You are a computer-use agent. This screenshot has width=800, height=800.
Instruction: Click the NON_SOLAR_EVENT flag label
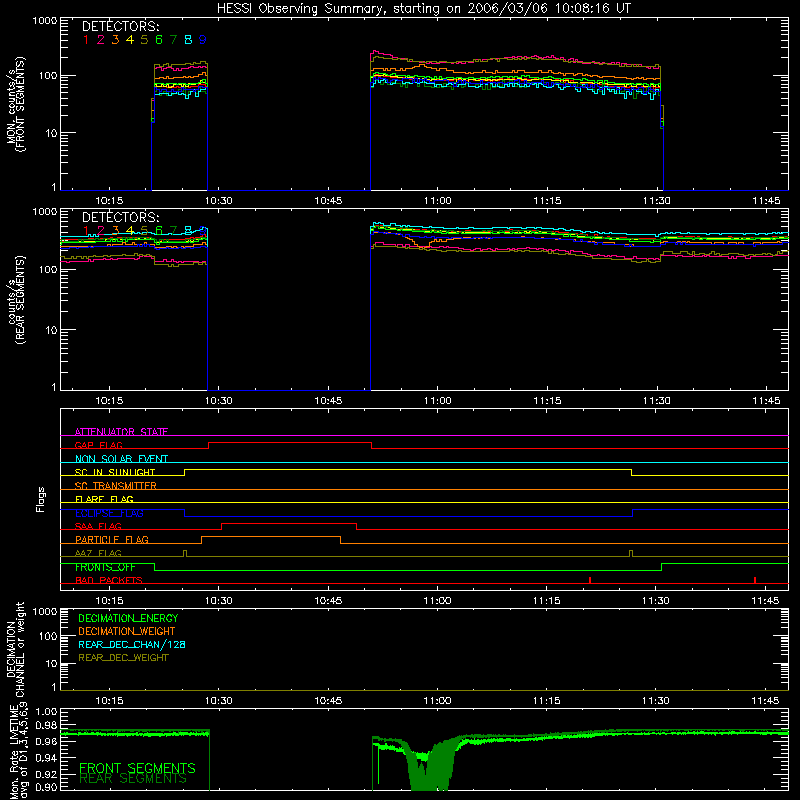121,459
